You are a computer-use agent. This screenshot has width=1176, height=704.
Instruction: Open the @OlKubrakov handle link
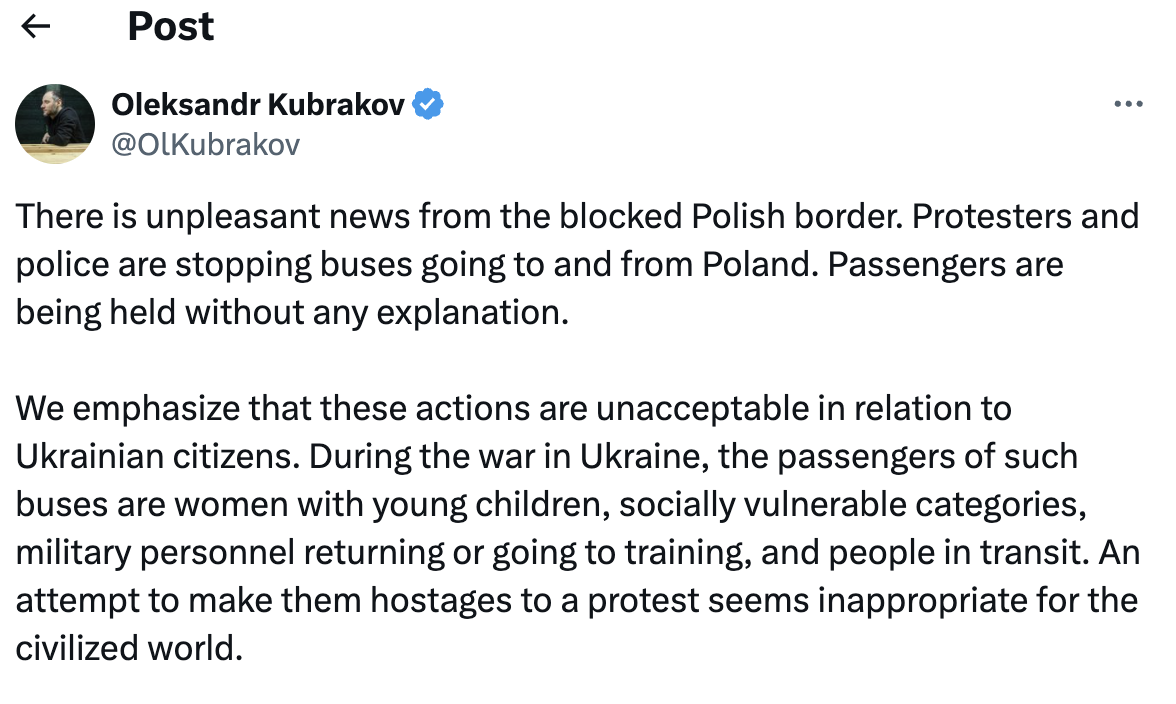(206, 144)
